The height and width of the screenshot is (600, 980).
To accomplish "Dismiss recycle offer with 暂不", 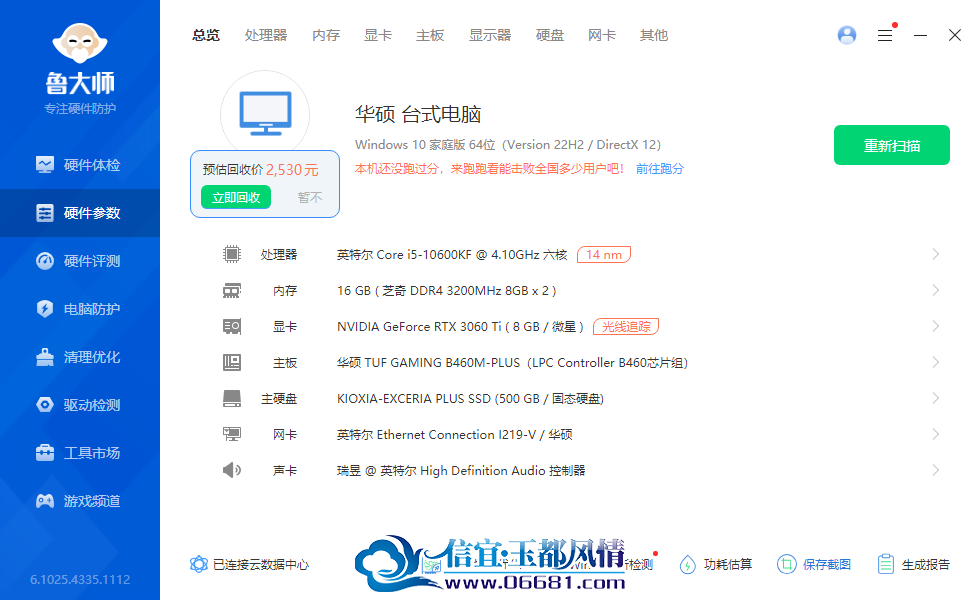I will click(x=310, y=198).
